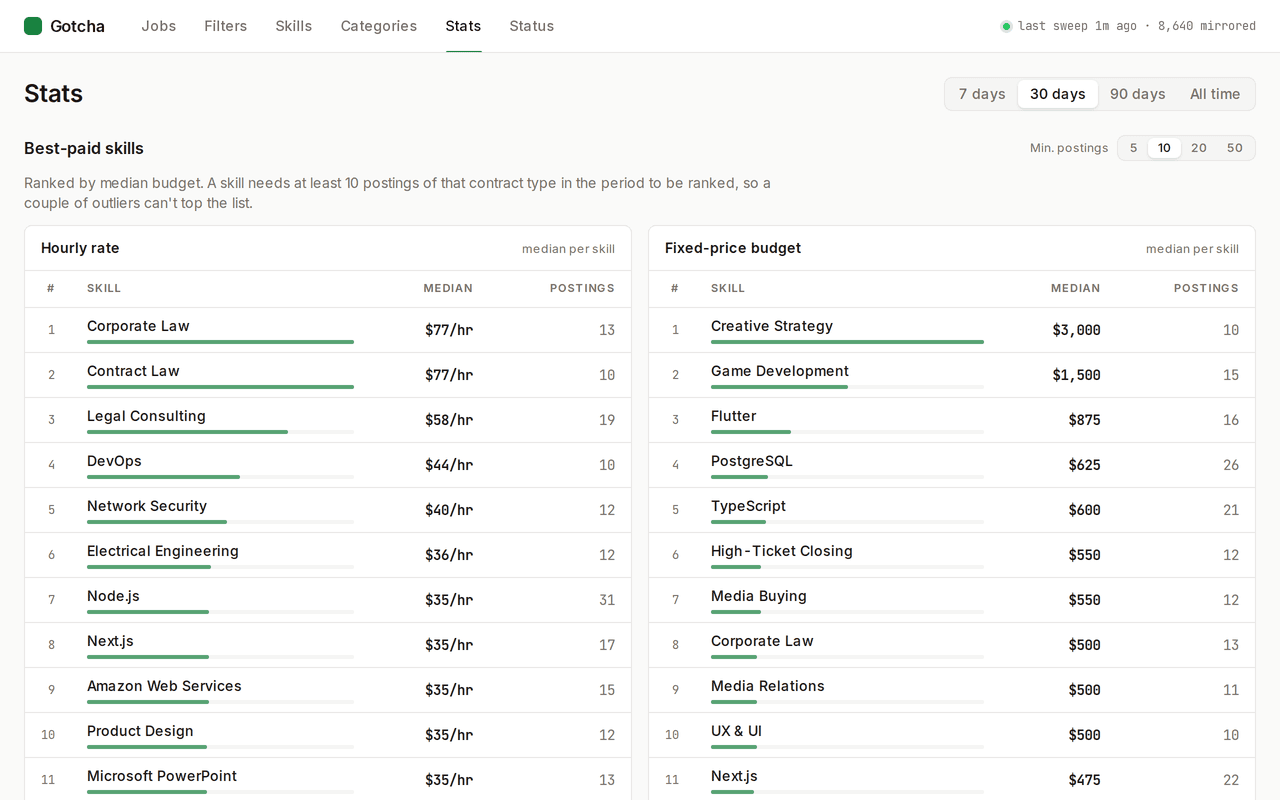Screen dimensions: 1280x800
Task: Open the Contract Law skill
Action: [x=133, y=371]
